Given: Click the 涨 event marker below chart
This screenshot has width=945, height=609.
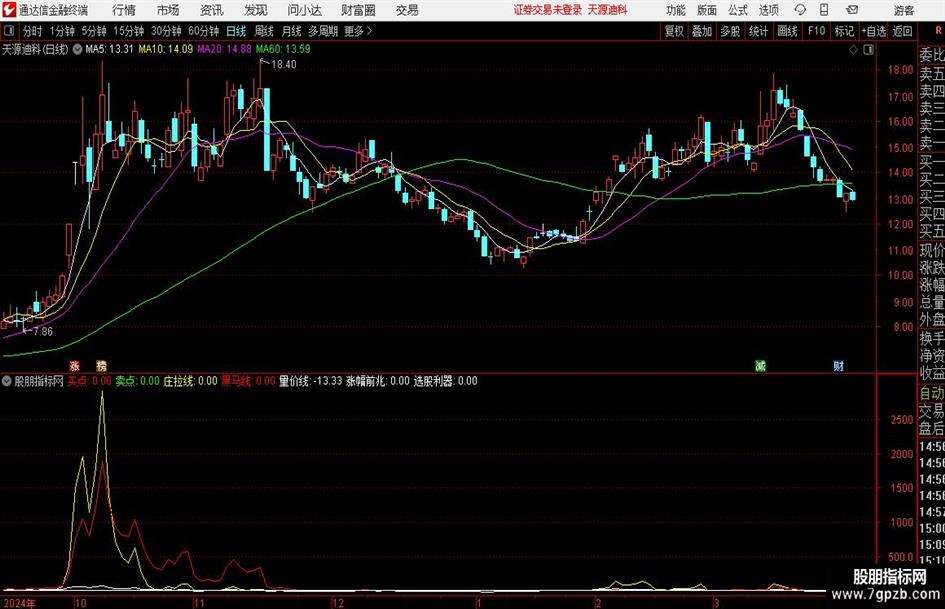Looking at the screenshot, I should [75, 365].
